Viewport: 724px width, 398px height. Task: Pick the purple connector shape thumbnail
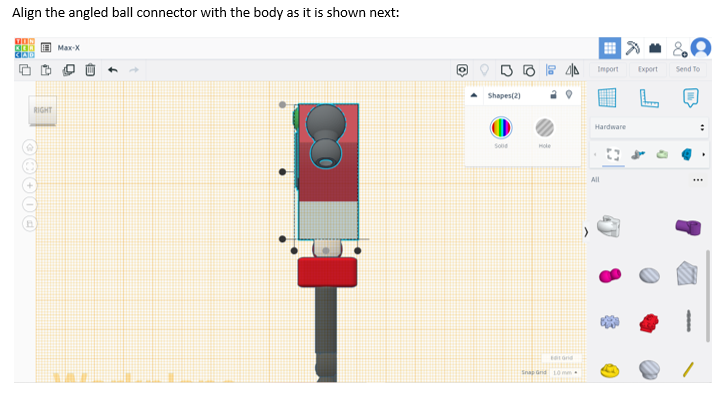(x=688, y=227)
